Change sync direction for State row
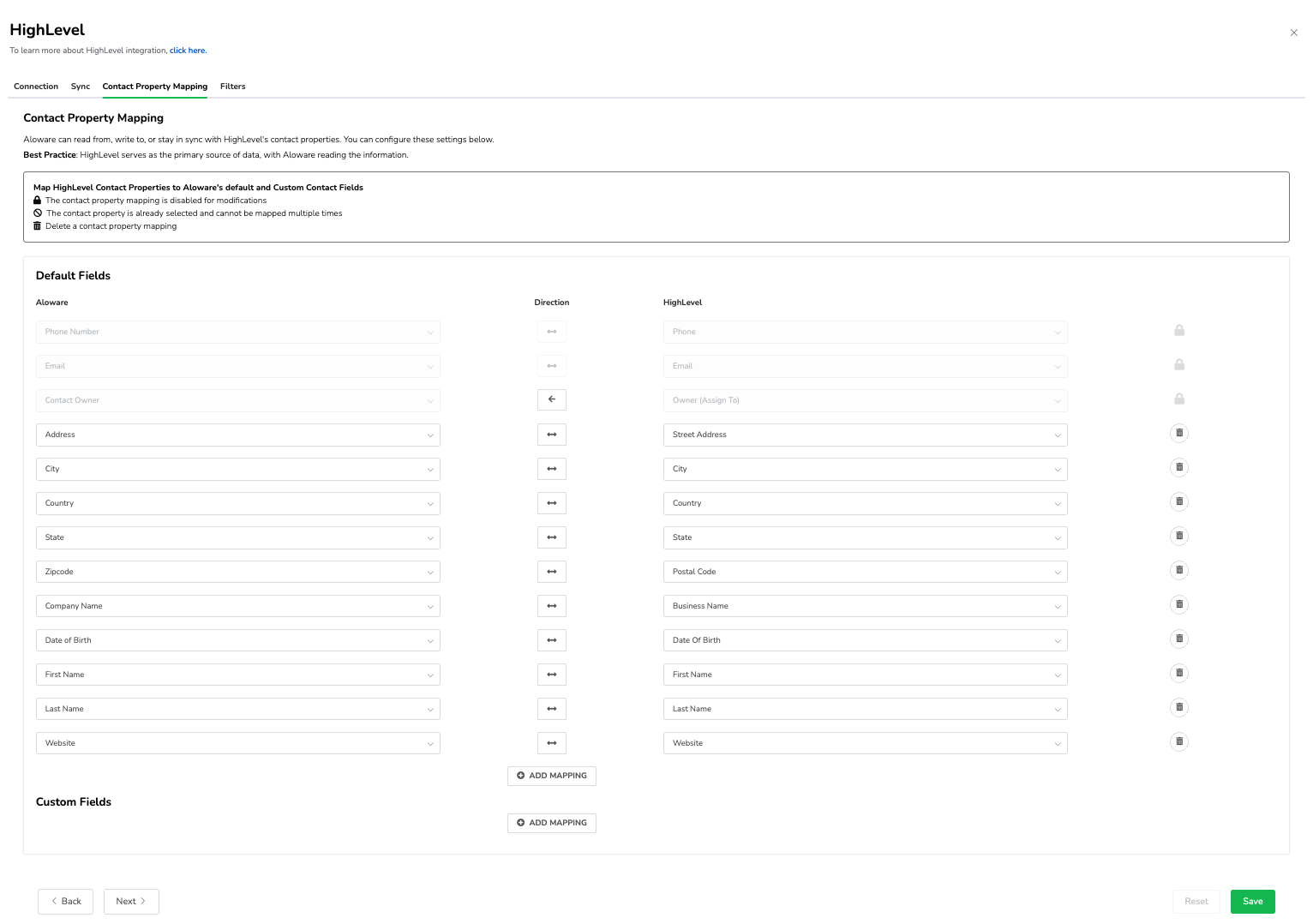 pos(552,537)
